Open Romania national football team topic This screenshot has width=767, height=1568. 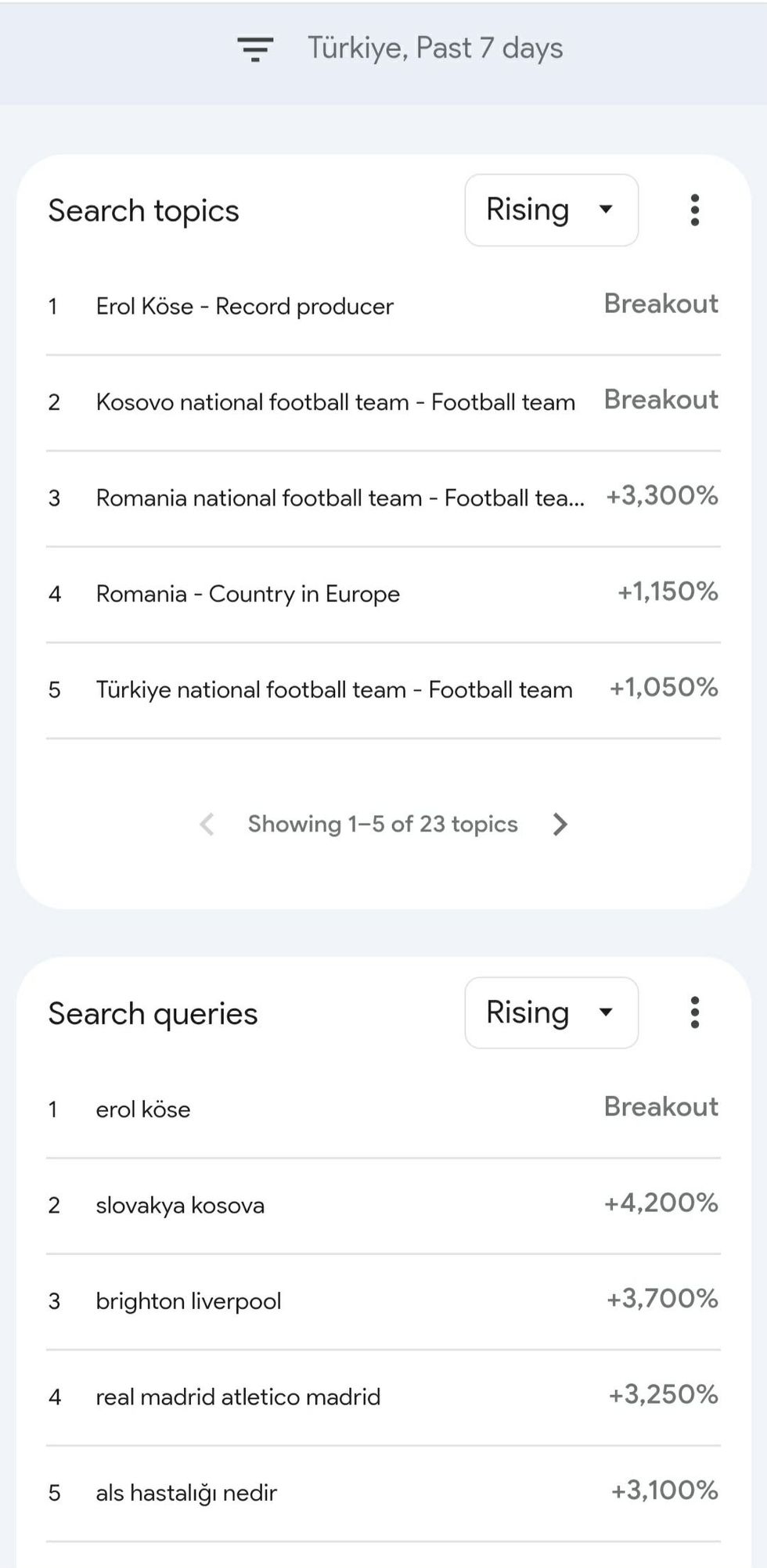tap(340, 498)
